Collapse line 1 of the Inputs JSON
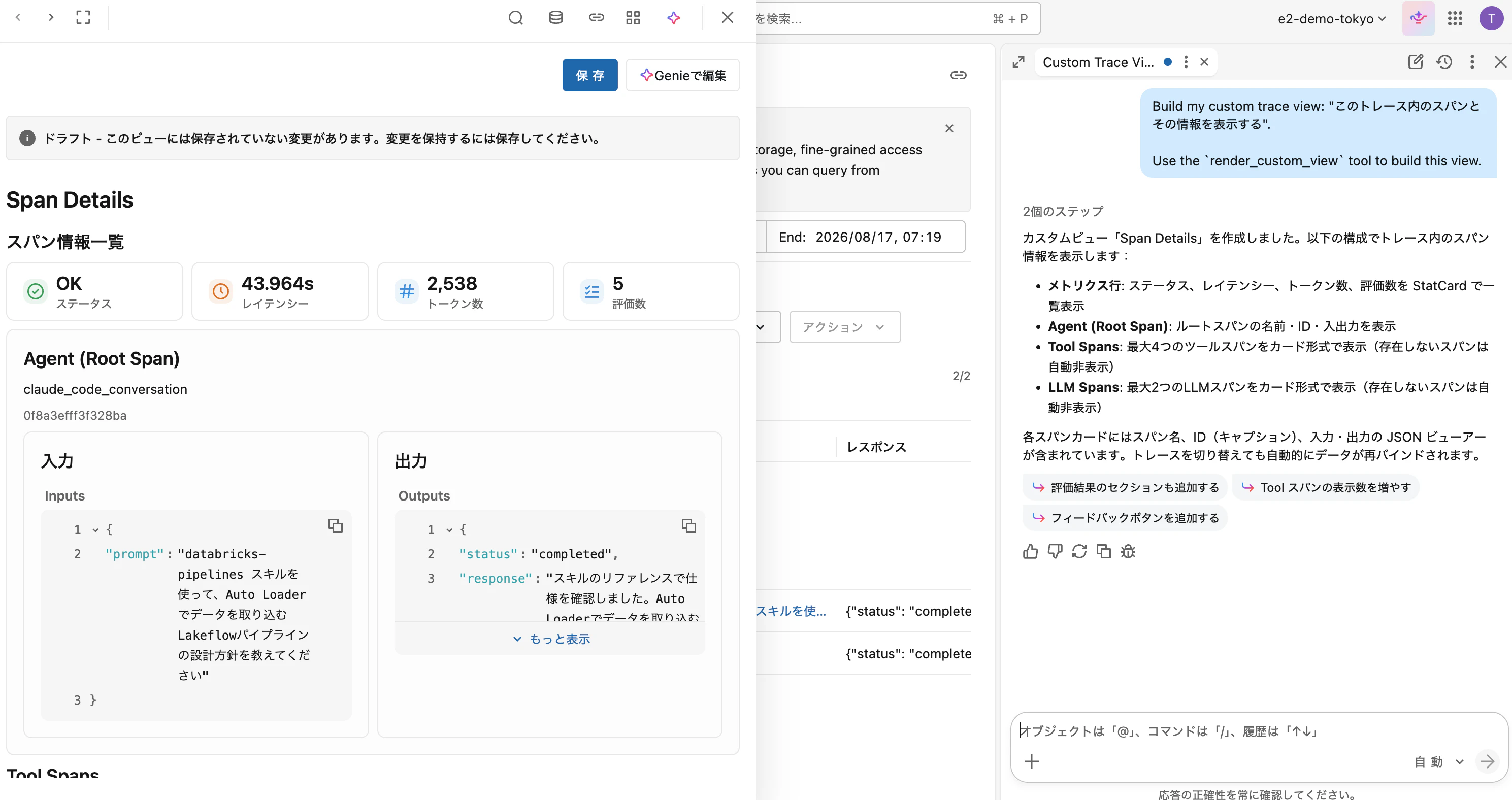The image size is (1512, 800). pos(95,530)
